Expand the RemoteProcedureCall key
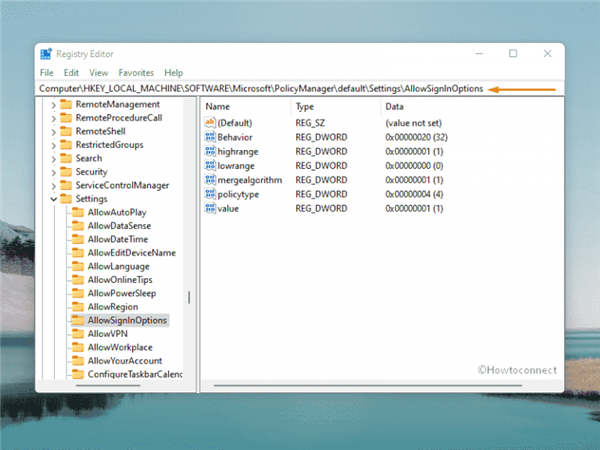The image size is (600, 450). tap(54, 119)
